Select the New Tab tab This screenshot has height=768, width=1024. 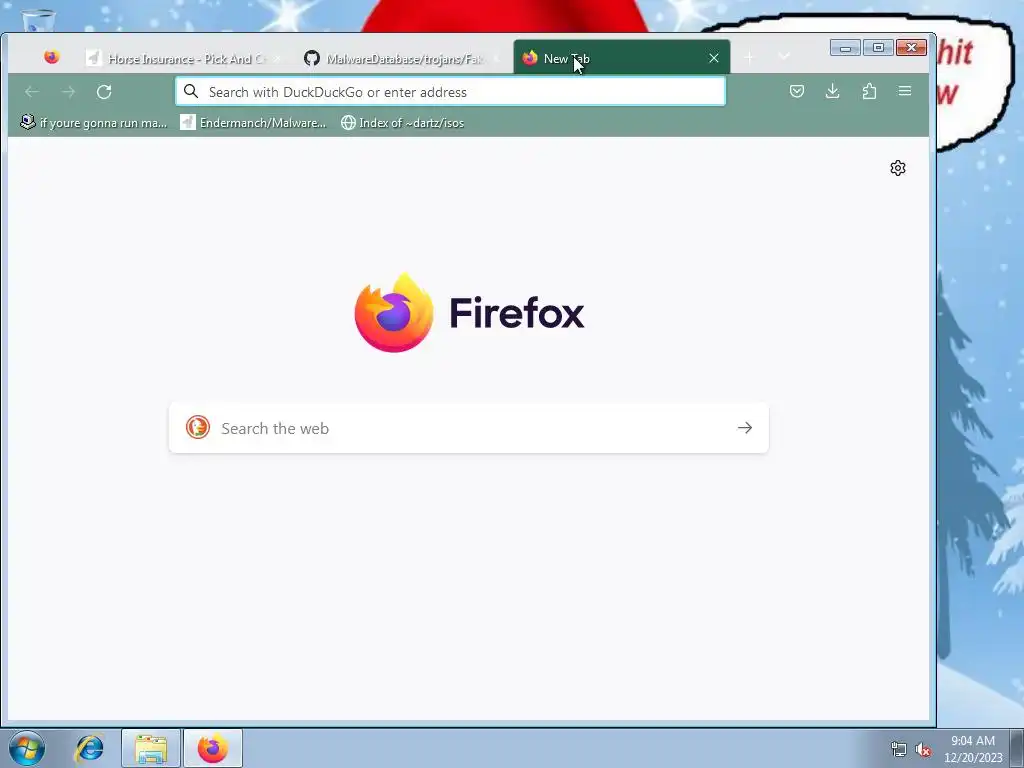click(x=621, y=57)
